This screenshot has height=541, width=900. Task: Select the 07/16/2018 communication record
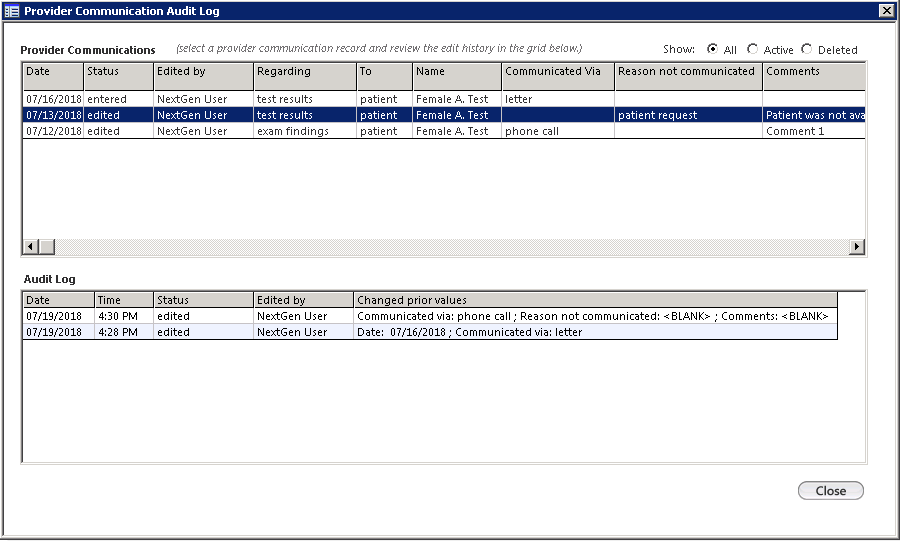tap(444, 99)
